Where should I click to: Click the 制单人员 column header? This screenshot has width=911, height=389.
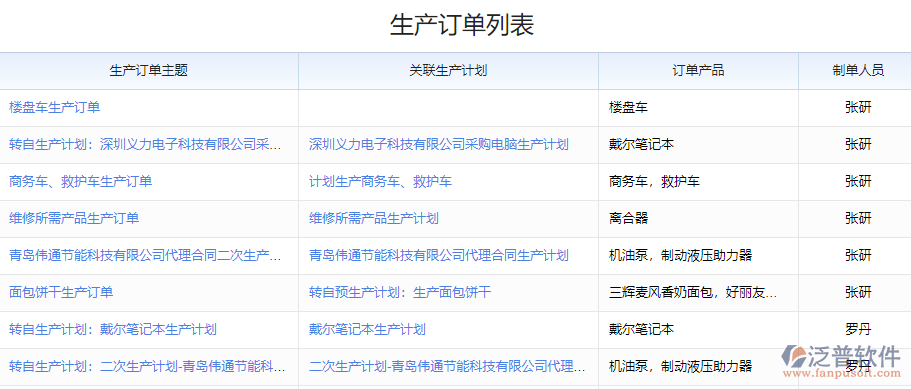point(858,71)
